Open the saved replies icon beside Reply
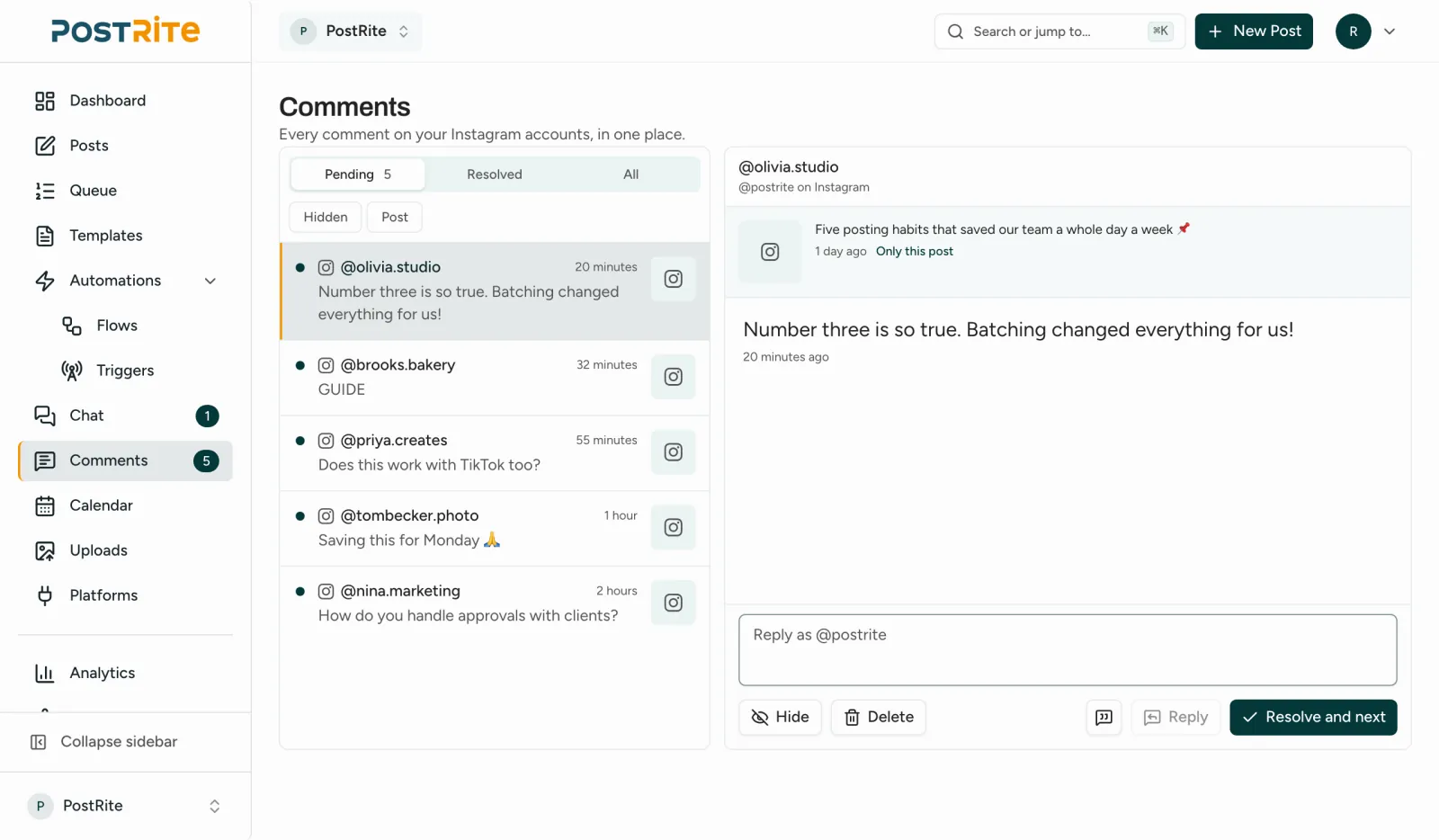The image size is (1439, 840). pyautogui.click(x=1104, y=718)
